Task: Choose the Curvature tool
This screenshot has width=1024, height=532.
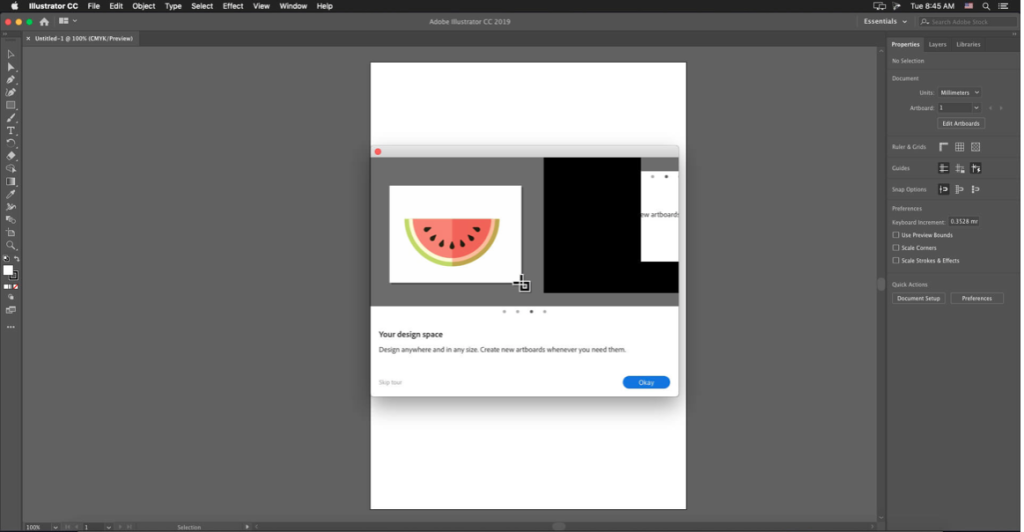Action: 10,93
